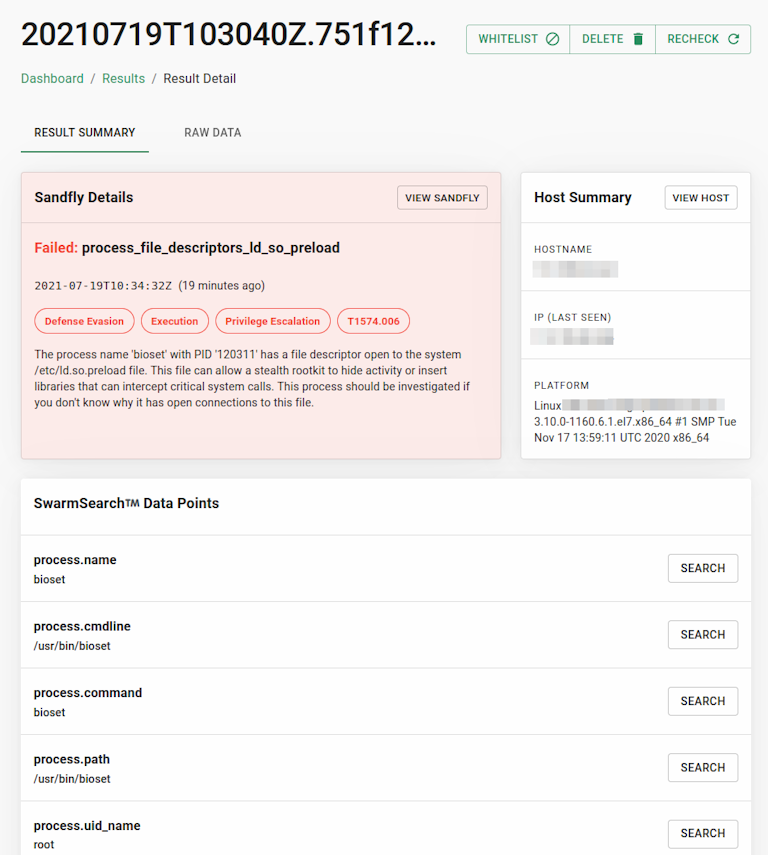Viewport: 768px width, 855px height.
Task: Open the Dashboard breadcrumb link
Action: 52,79
